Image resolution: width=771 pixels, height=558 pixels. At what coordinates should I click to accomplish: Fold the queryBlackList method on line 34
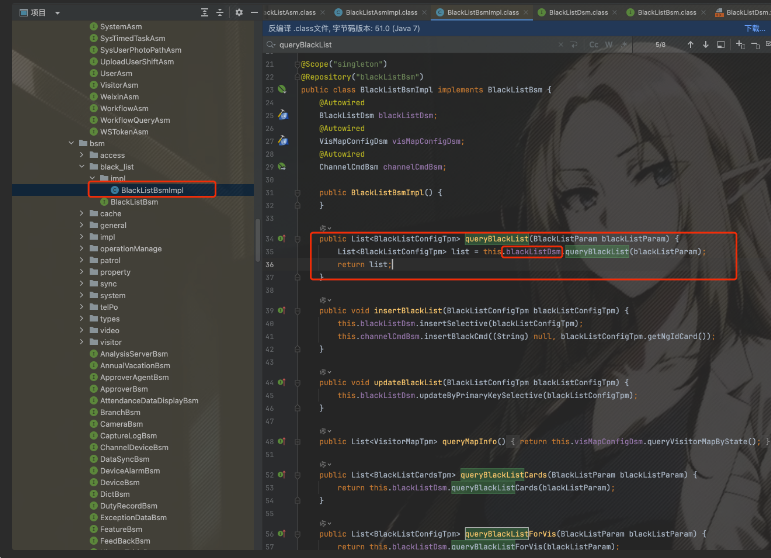(x=298, y=239)
